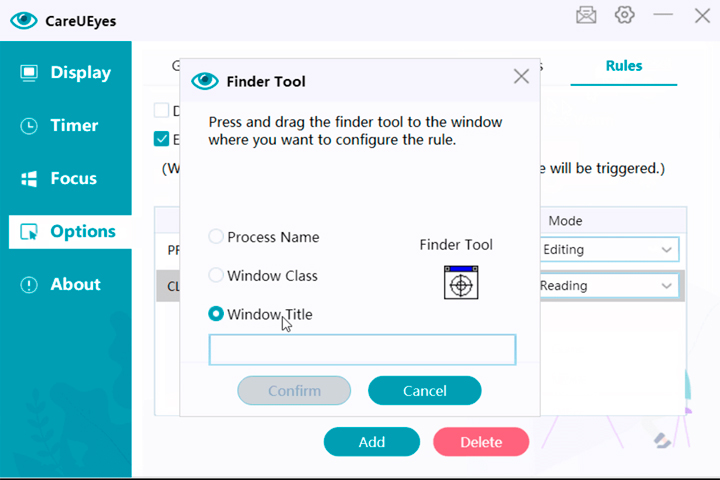Viewport: 720px width, 480px height.
Task: Select the Process Name radio button
Action: click(x=215, y=237)
